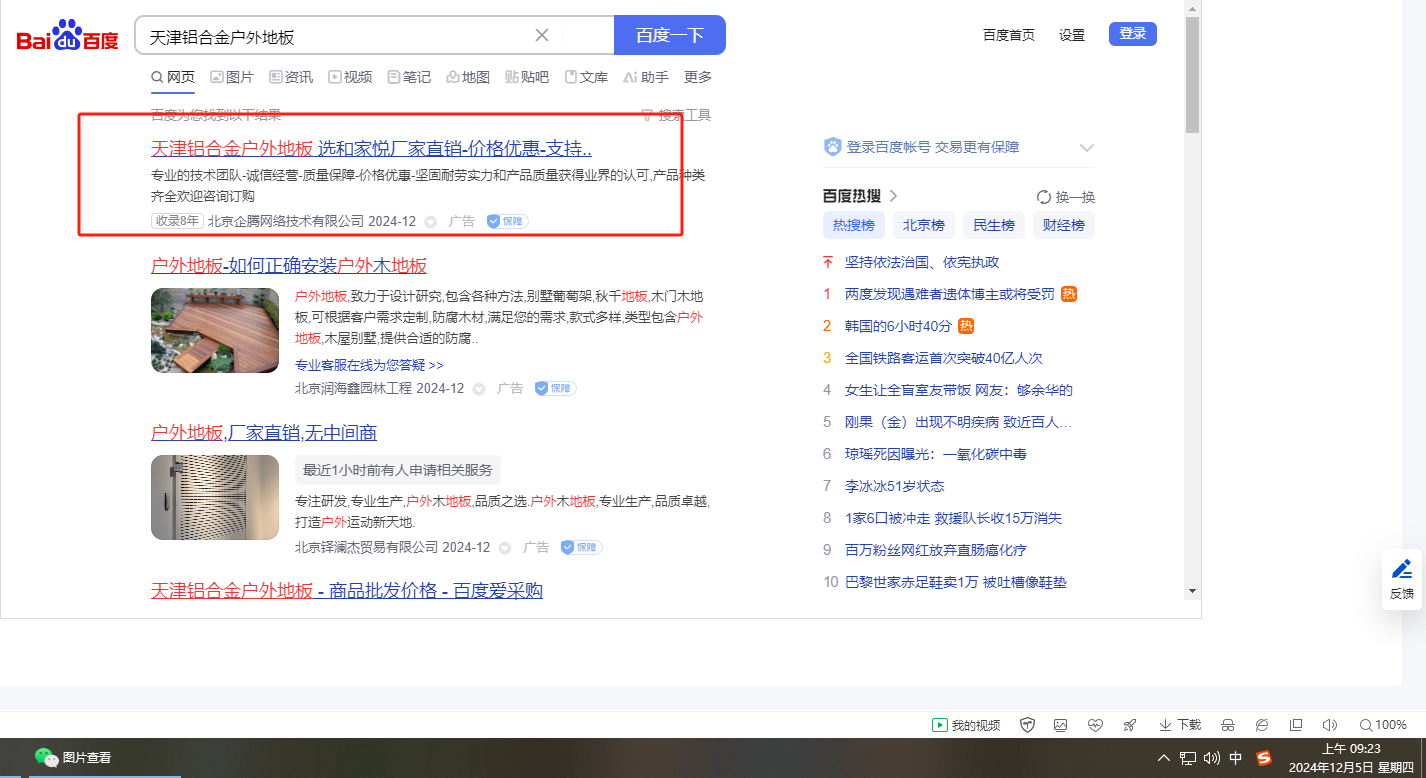Open downloads from the status bar
This screenshot has height=778, width=1426.
(x=1180, y=725)
